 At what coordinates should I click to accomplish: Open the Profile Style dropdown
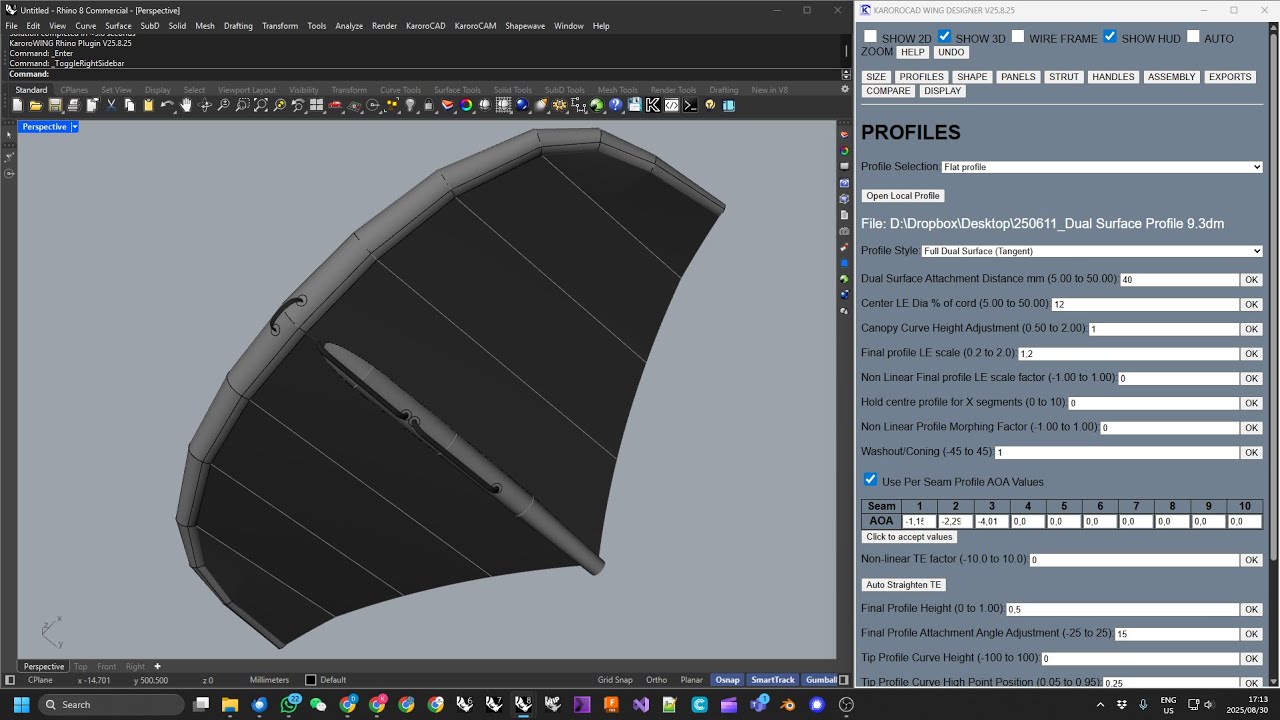(x=1092, y=251)
